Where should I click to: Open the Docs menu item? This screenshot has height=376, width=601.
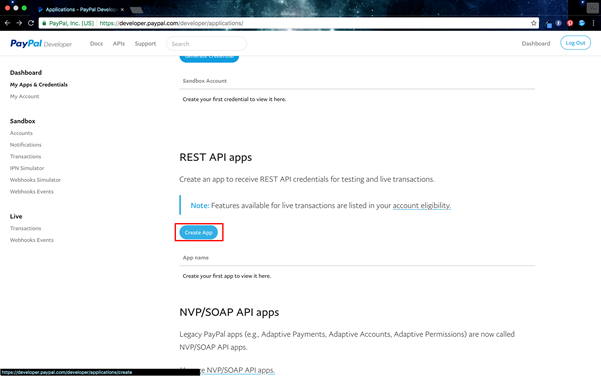click(96, 44)
